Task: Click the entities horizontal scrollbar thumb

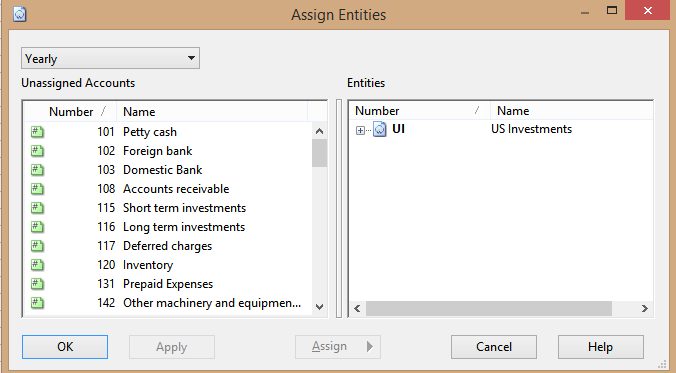Action: [x=489, y=308]
